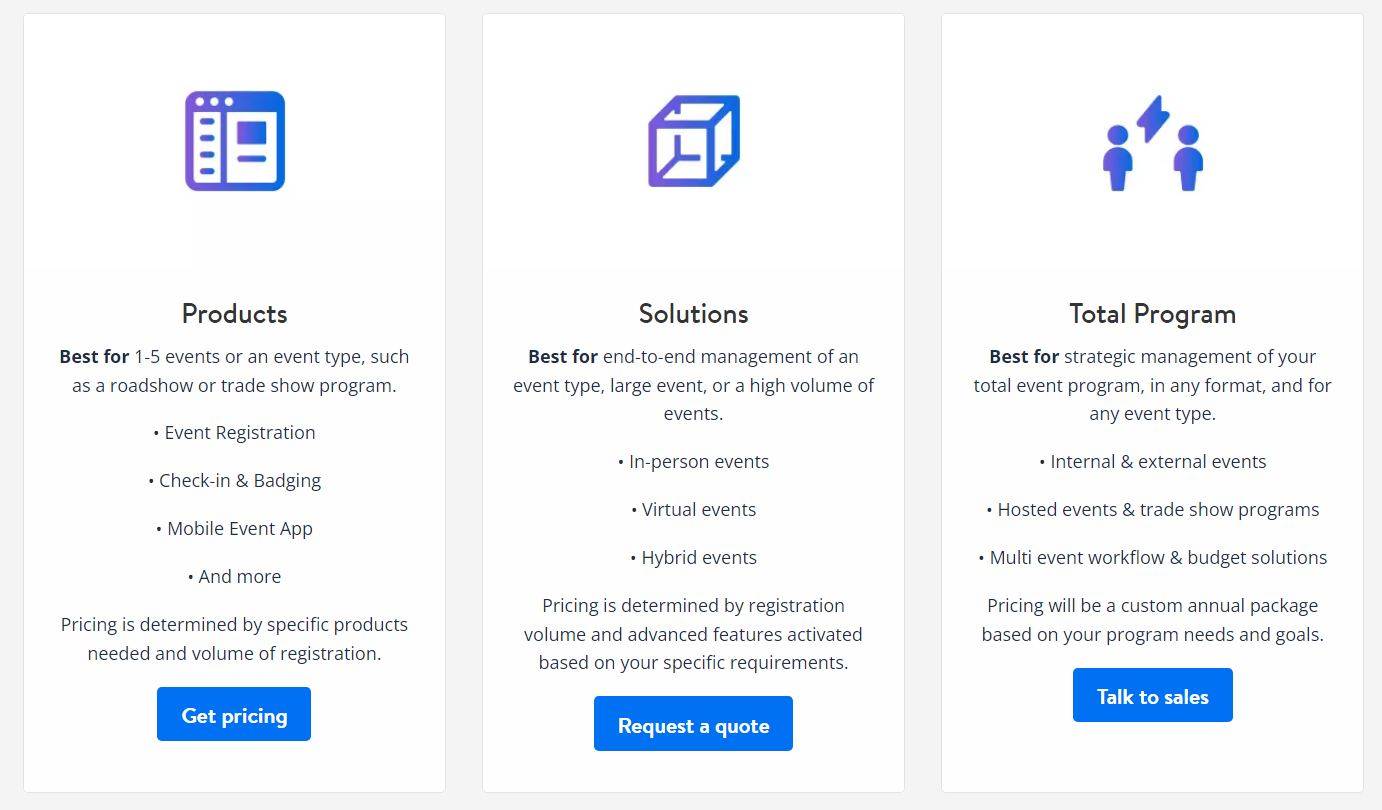
Task: Click the Mobile Event App bullet item
Action: [x=234, y=529]
